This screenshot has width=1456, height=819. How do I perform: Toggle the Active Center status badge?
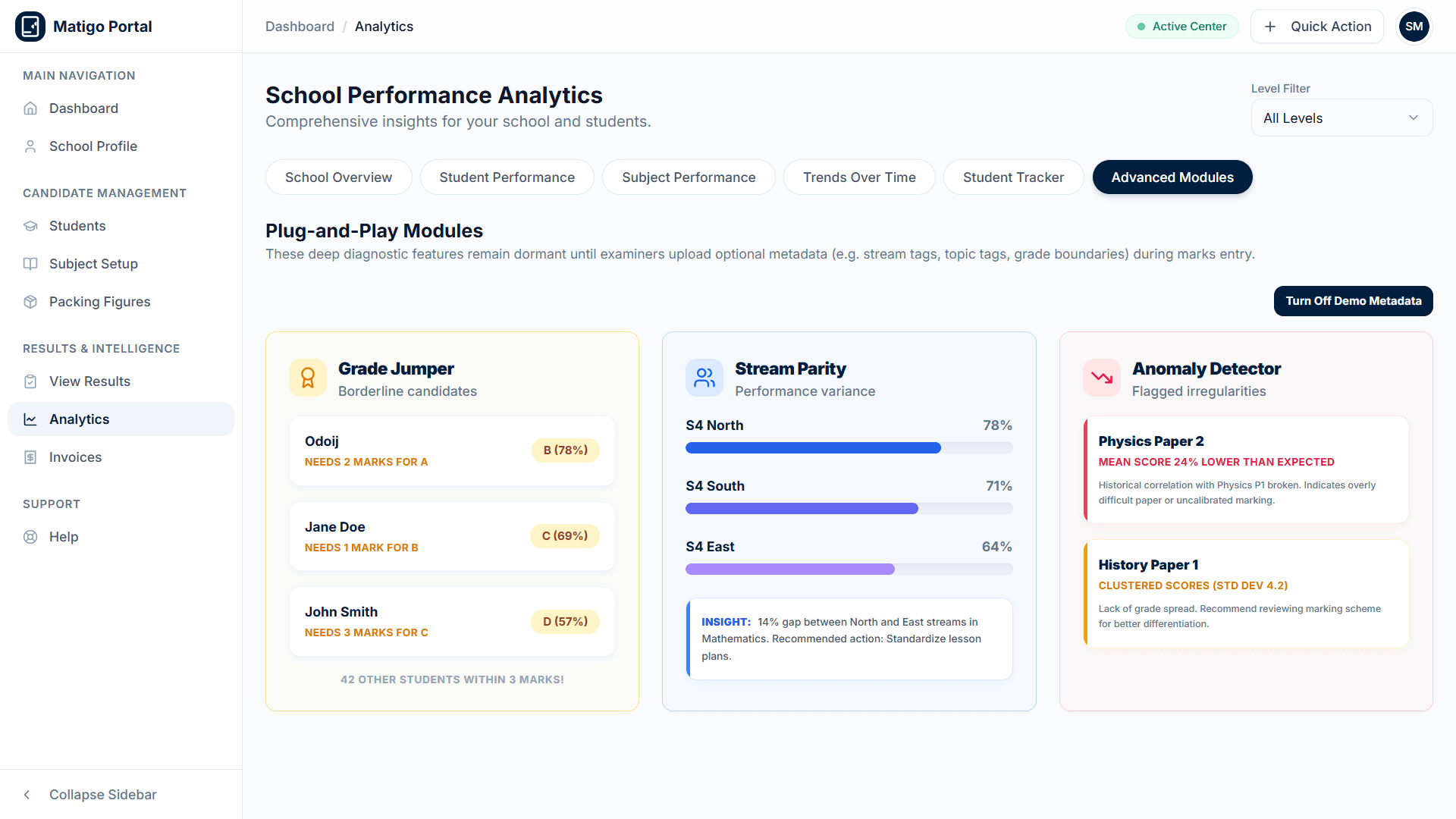pyautogui.click(x=1181, y=27)
